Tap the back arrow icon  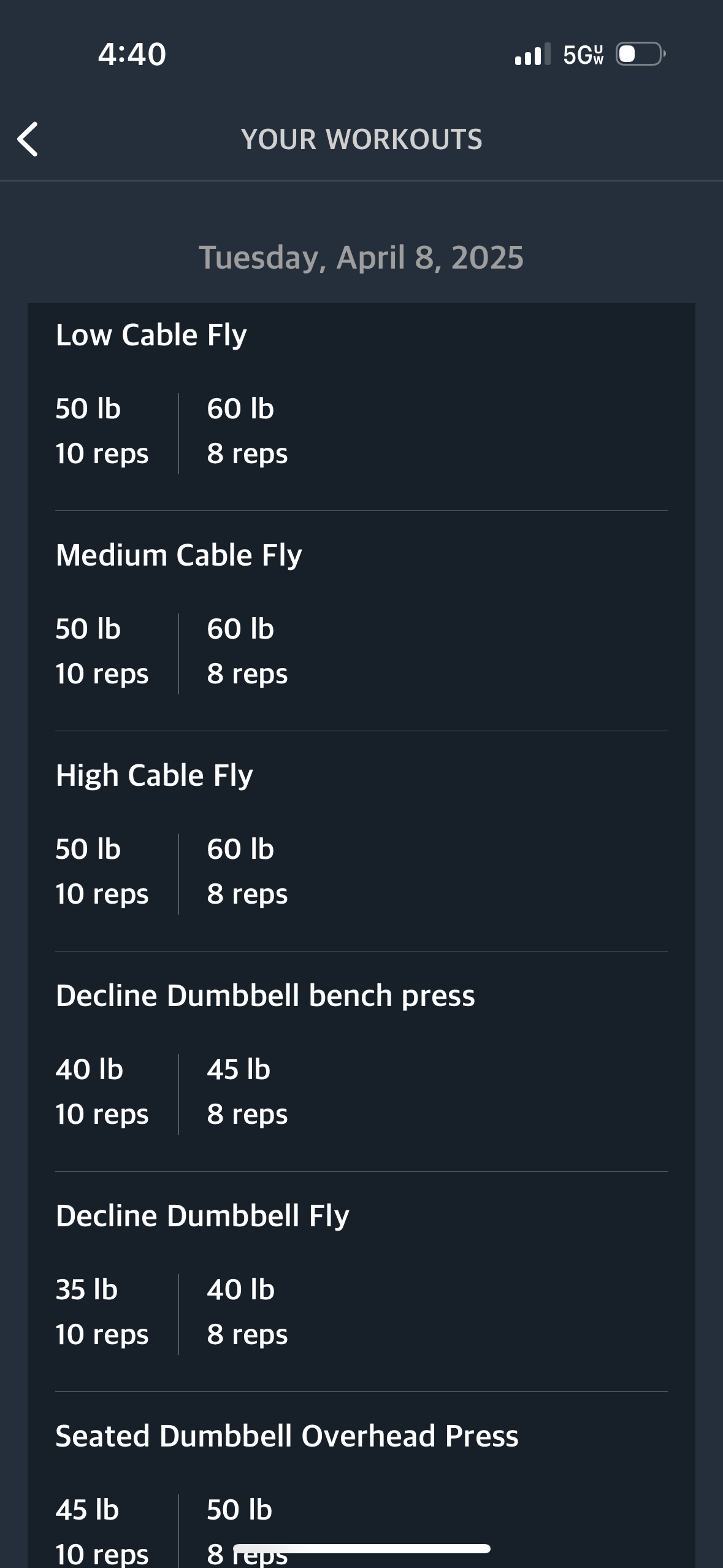pos(28,139)
